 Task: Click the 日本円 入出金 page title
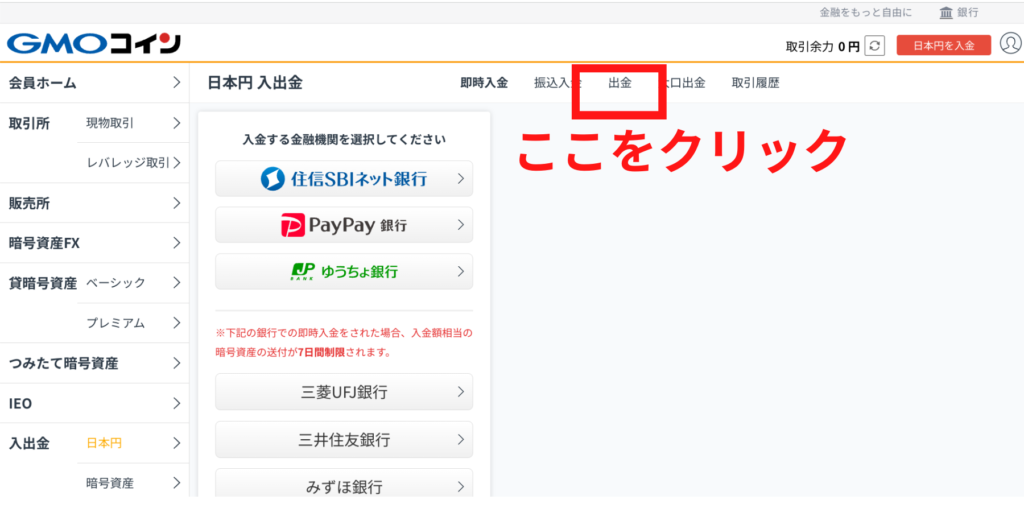coord(255,83)
